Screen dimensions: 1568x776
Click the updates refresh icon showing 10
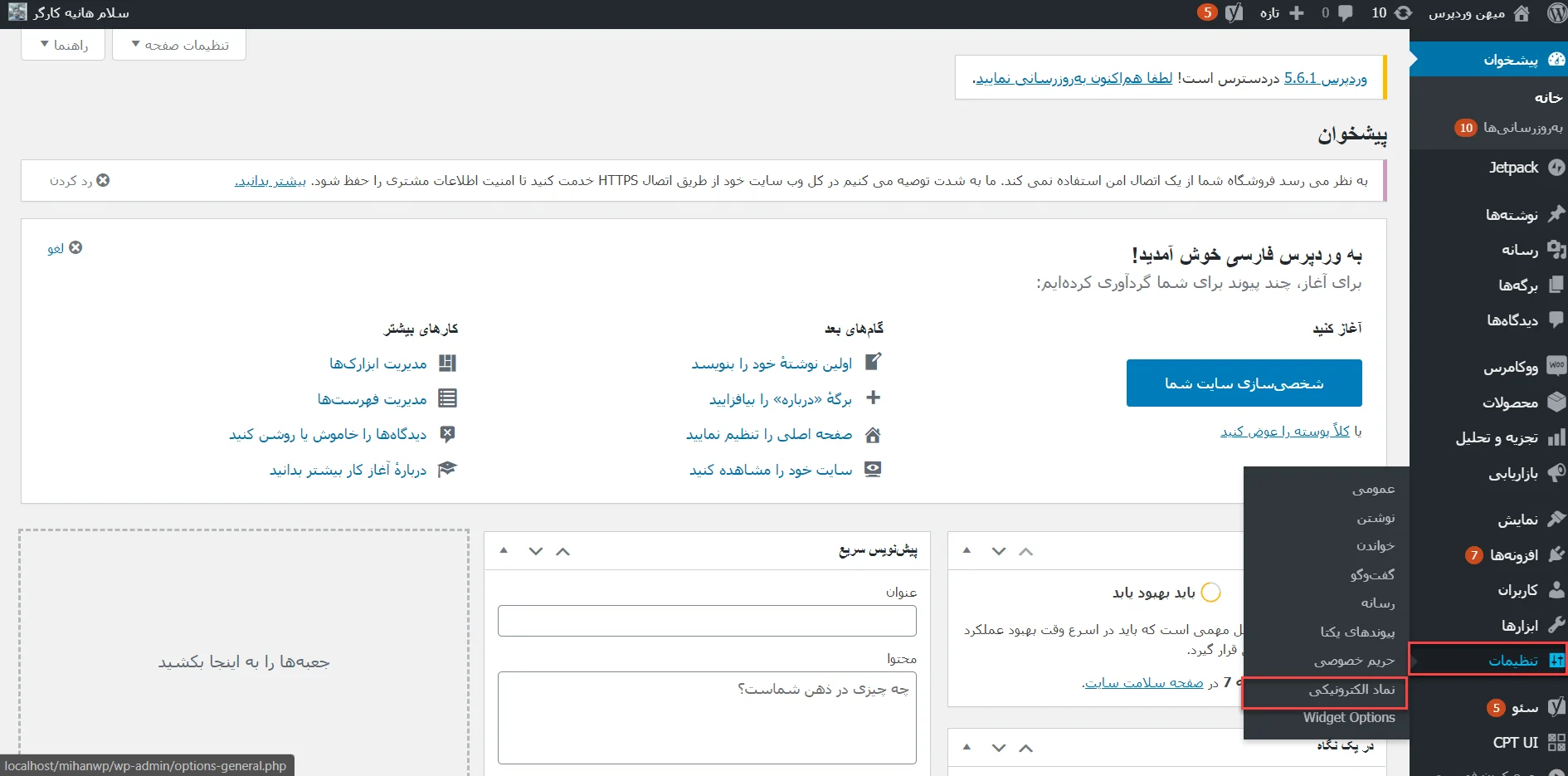1403,13
